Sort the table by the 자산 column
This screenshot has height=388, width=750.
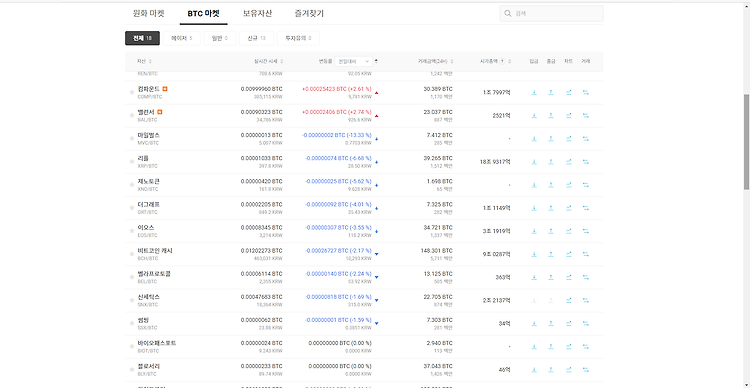pyautogui.click(x=144, y=61)
